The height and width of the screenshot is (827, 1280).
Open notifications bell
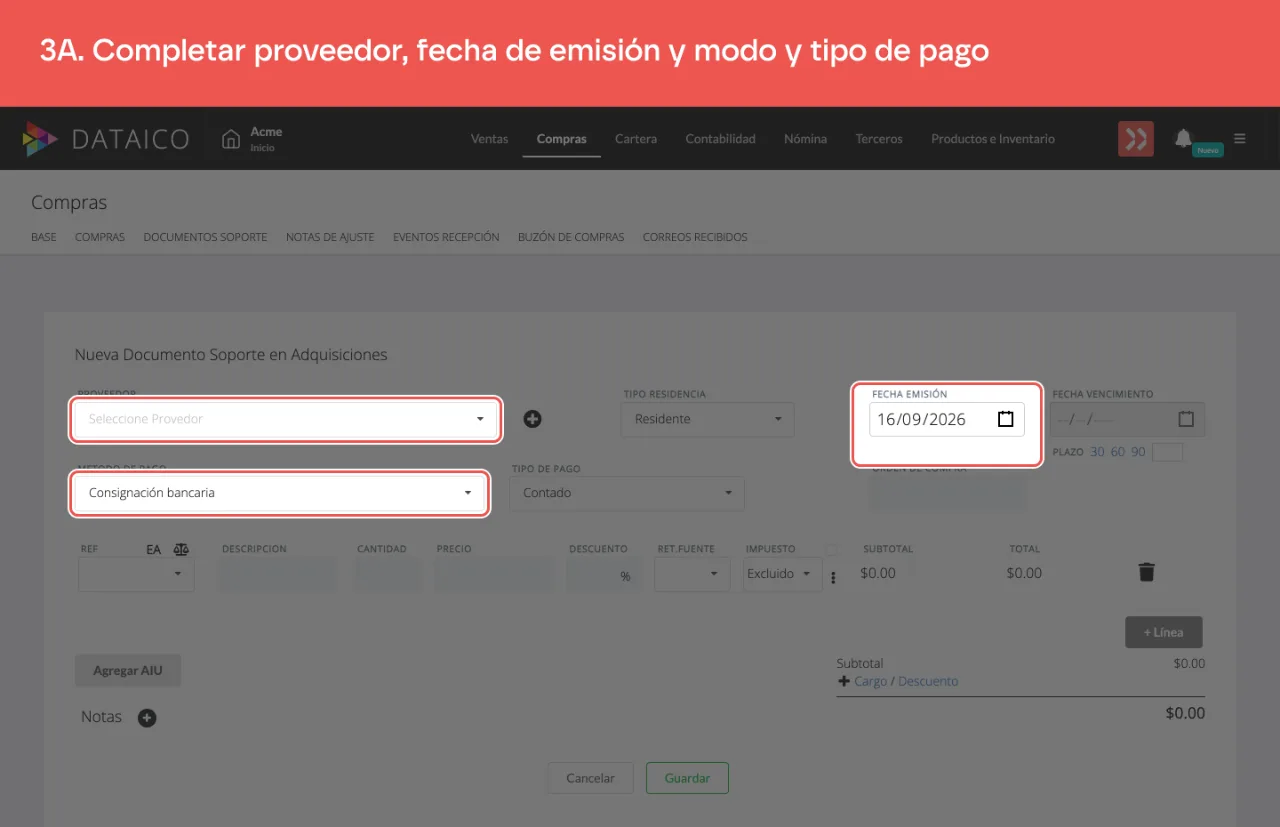click(x=1184, y=138)
